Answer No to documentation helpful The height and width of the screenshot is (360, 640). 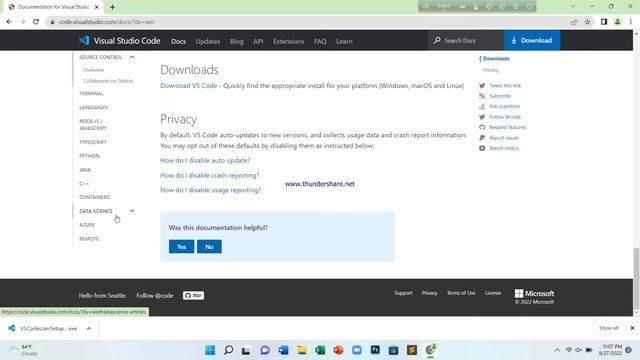(209, 247)
